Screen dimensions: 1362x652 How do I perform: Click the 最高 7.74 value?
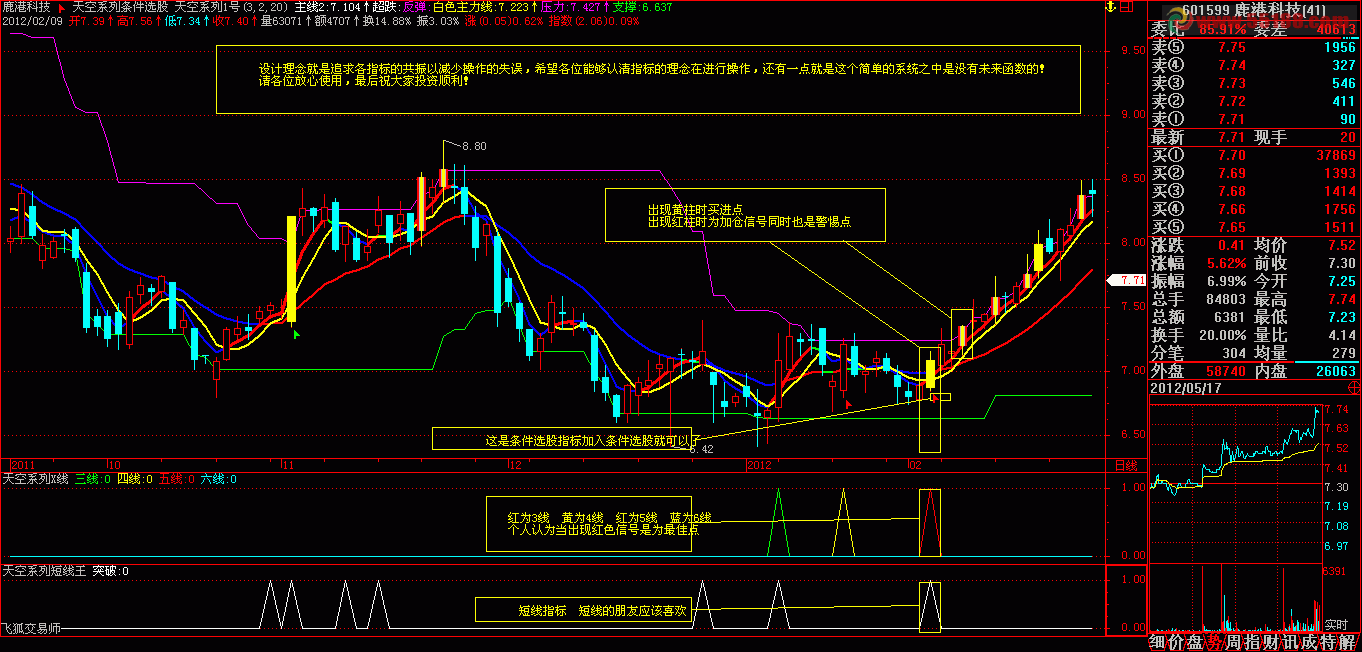coord(1340,299)
